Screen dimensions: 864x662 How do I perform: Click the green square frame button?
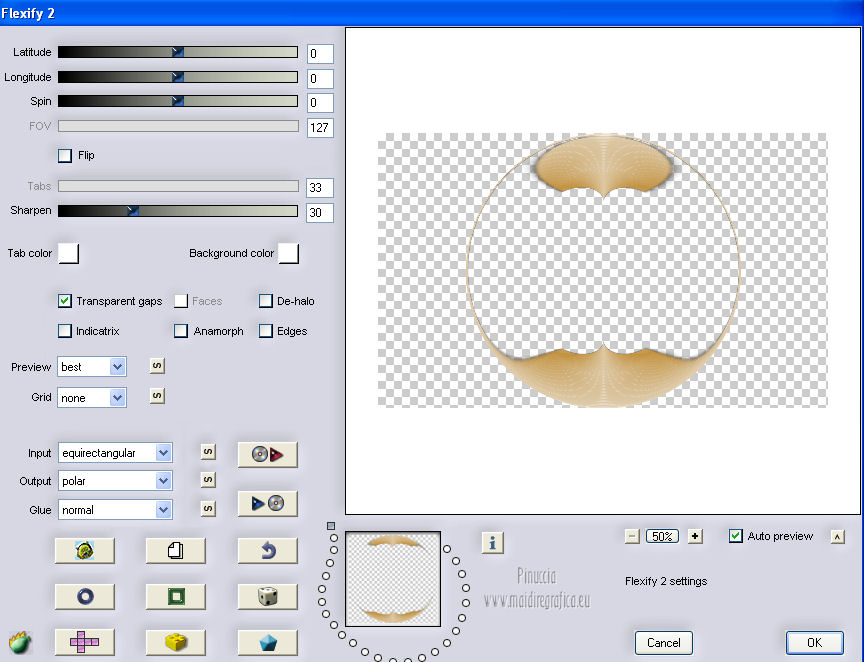pyautogui.click(x=175, y=596)
